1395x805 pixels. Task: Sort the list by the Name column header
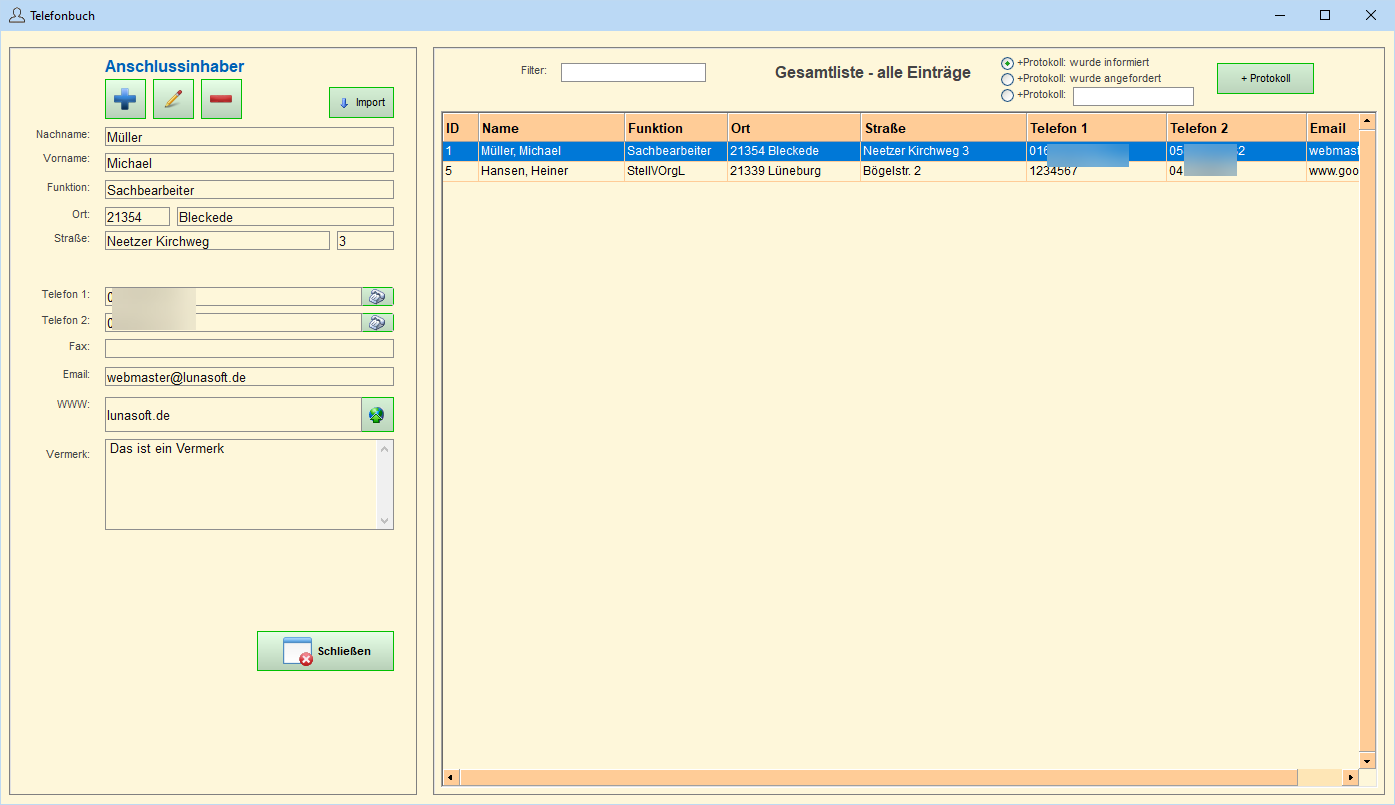coord(551,128)
